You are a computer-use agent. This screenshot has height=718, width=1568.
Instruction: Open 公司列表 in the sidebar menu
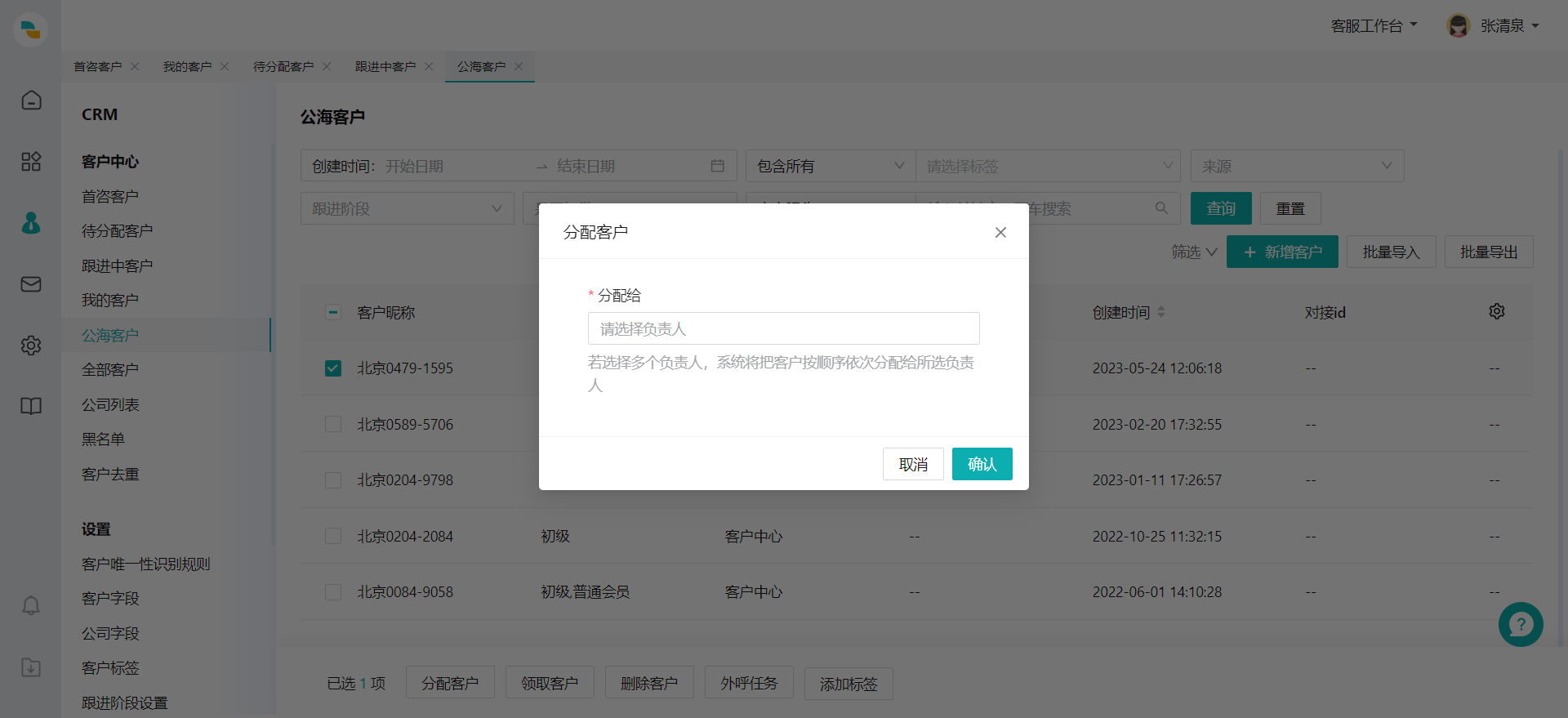click(x=110, y=404)
